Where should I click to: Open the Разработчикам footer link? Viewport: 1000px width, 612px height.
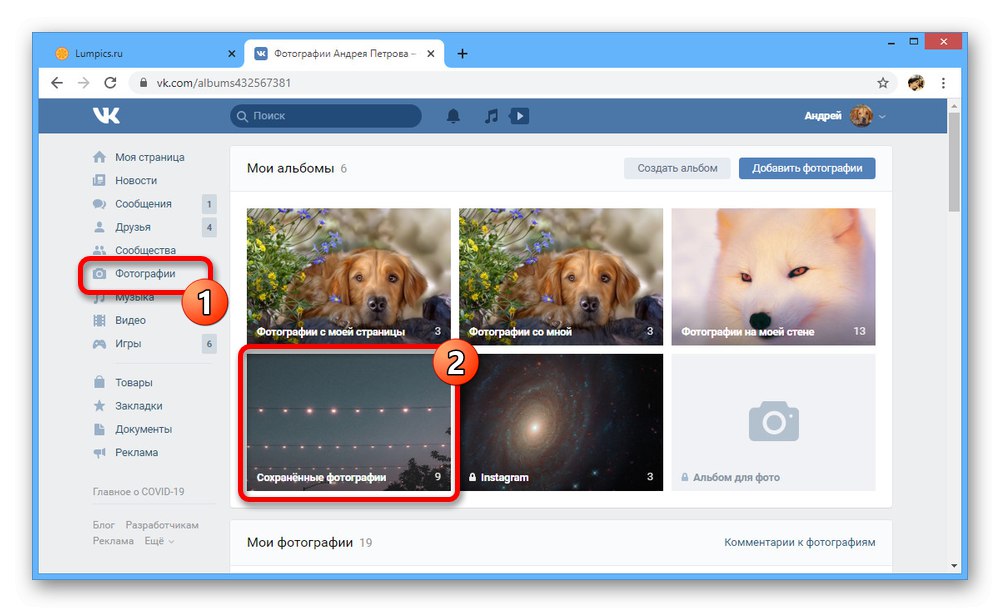pyautogui.click(x=162, y=525)
